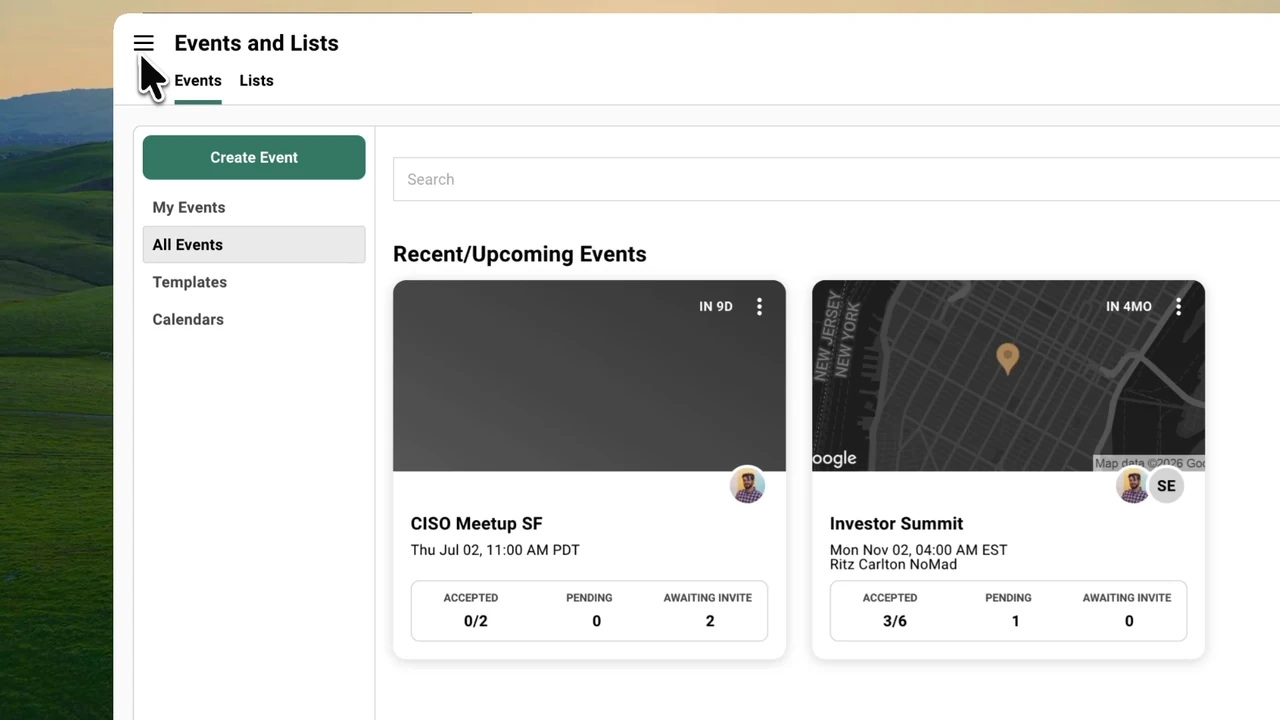Click the AWAITING INVITE label on Investor Summit
This screenshot has height=720, width=1280.
pyautogui.click(x=1127, y=598)
